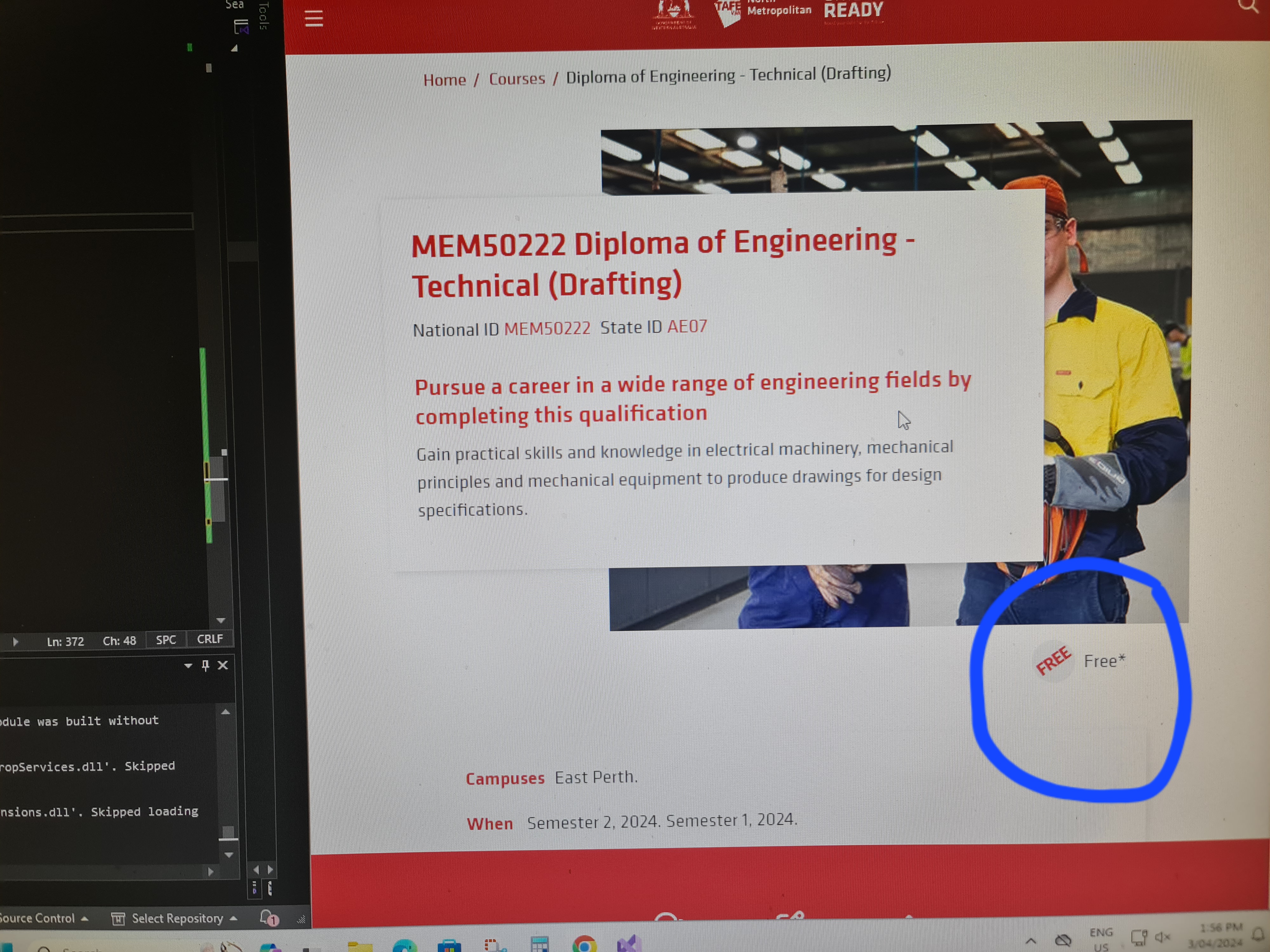
Task: Open the hamburger menu on TAFE site
Action: tap(313, 18)
